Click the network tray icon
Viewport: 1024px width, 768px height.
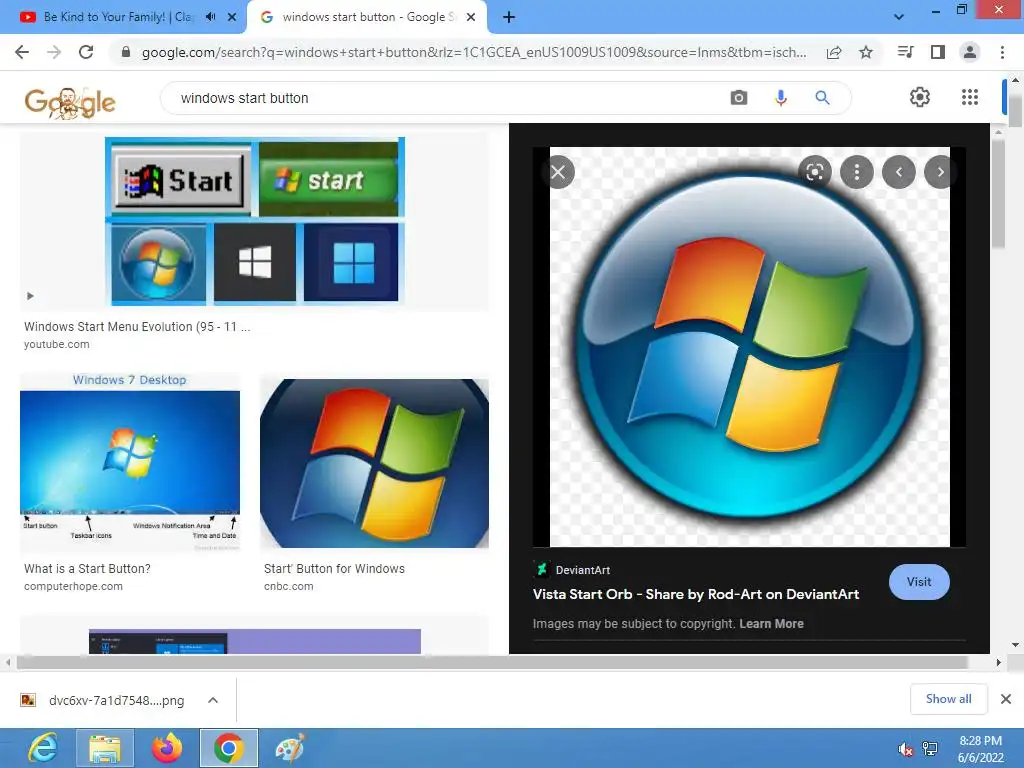pyautogui.click(x=929, y=749)
